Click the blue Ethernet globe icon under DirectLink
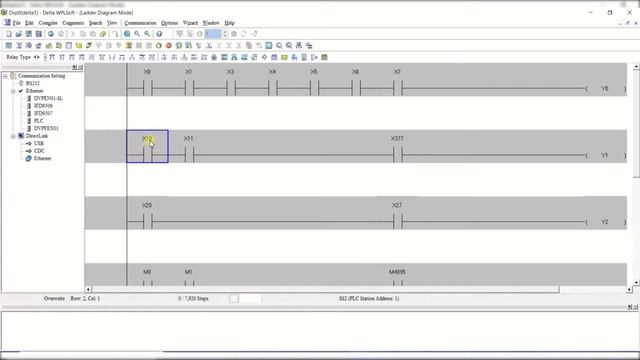This screenshot has width=640, height=360. (29, 158)
